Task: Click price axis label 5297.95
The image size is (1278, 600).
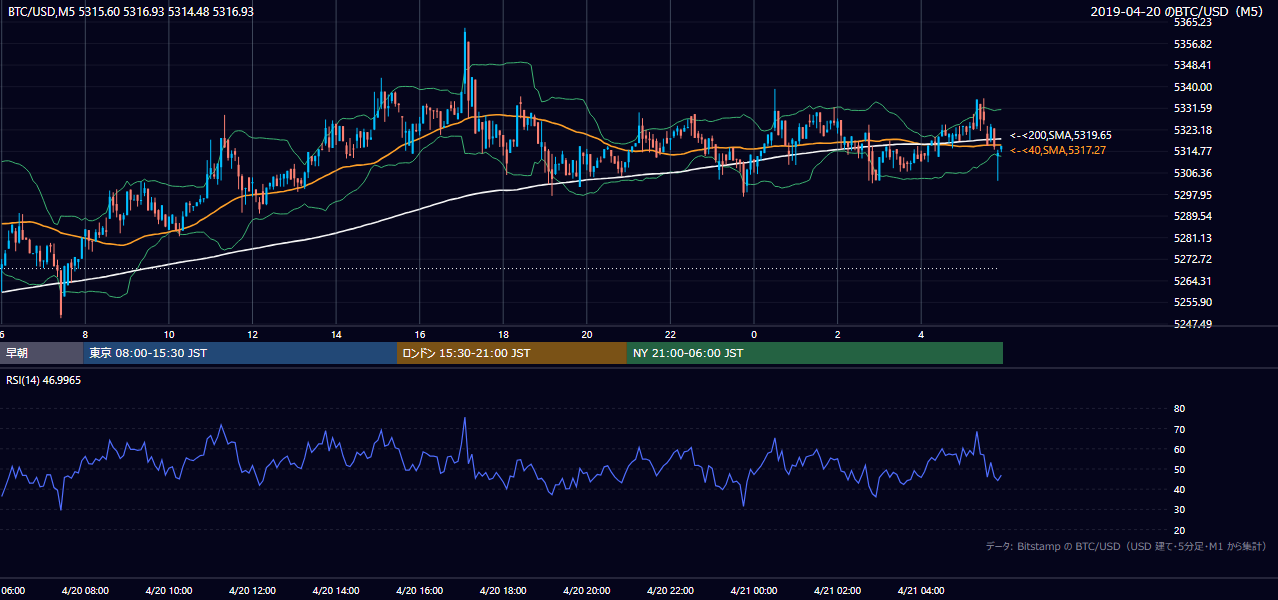Action: 1193,195
